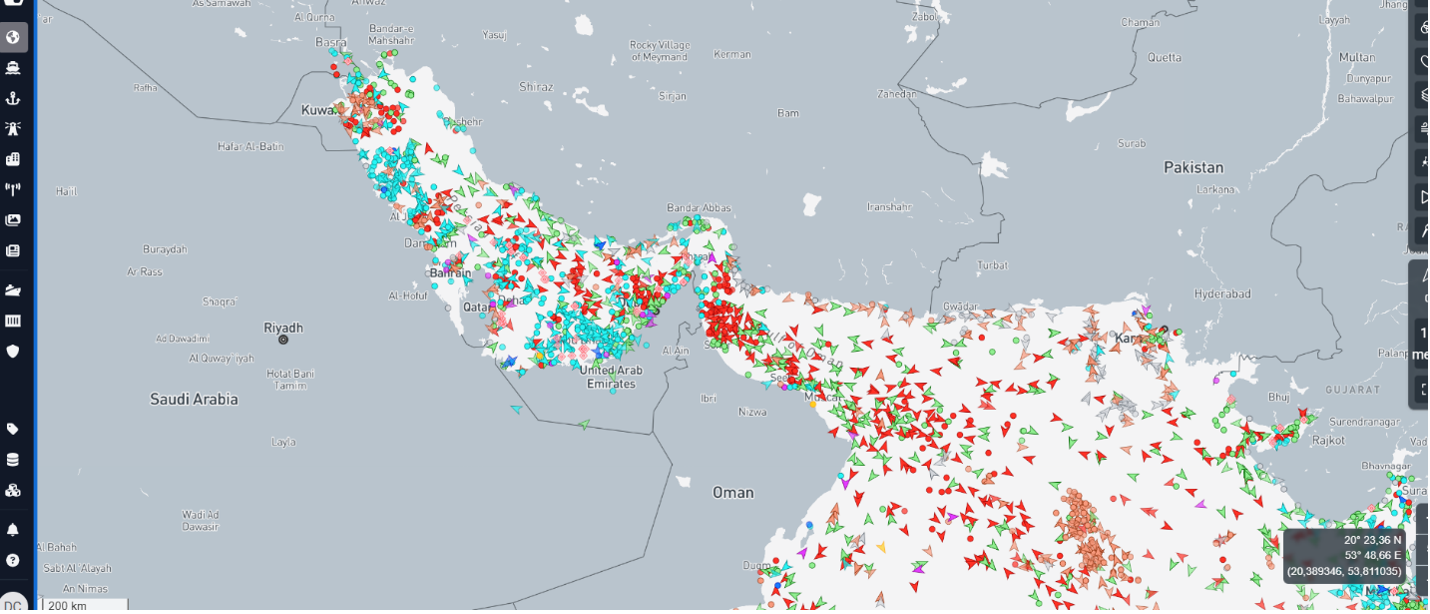Open the help question mark icon
This screenshot has width=1430, height=614.
(14, 560)
